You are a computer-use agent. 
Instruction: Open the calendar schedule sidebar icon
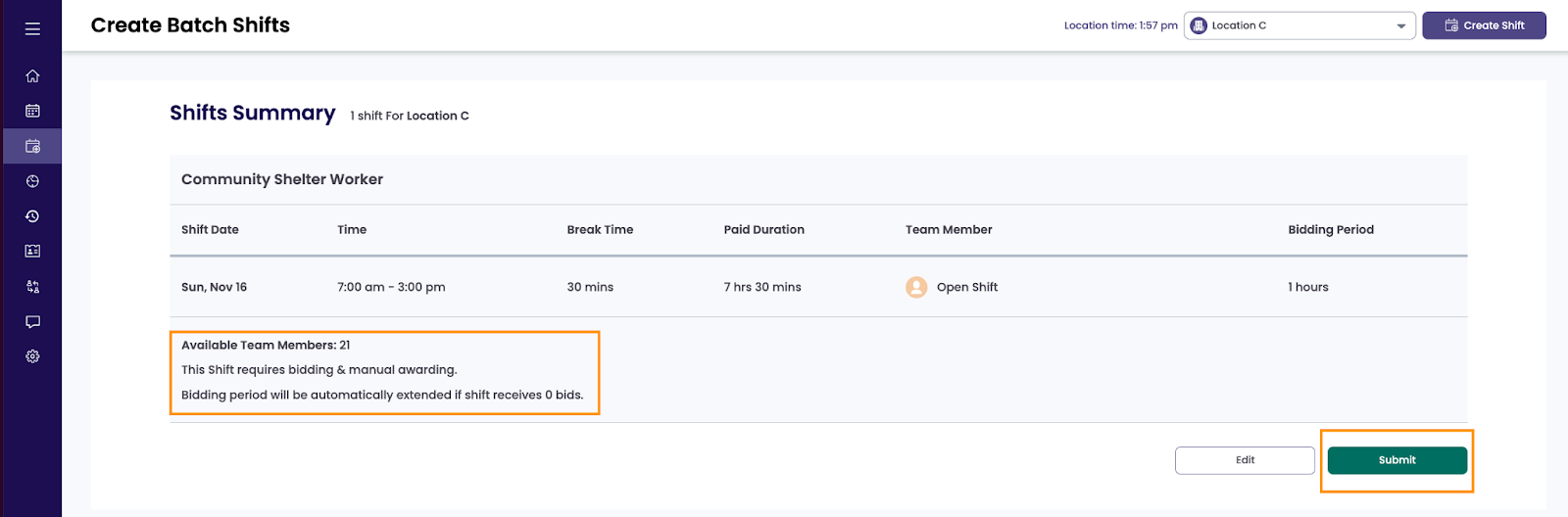32,112
